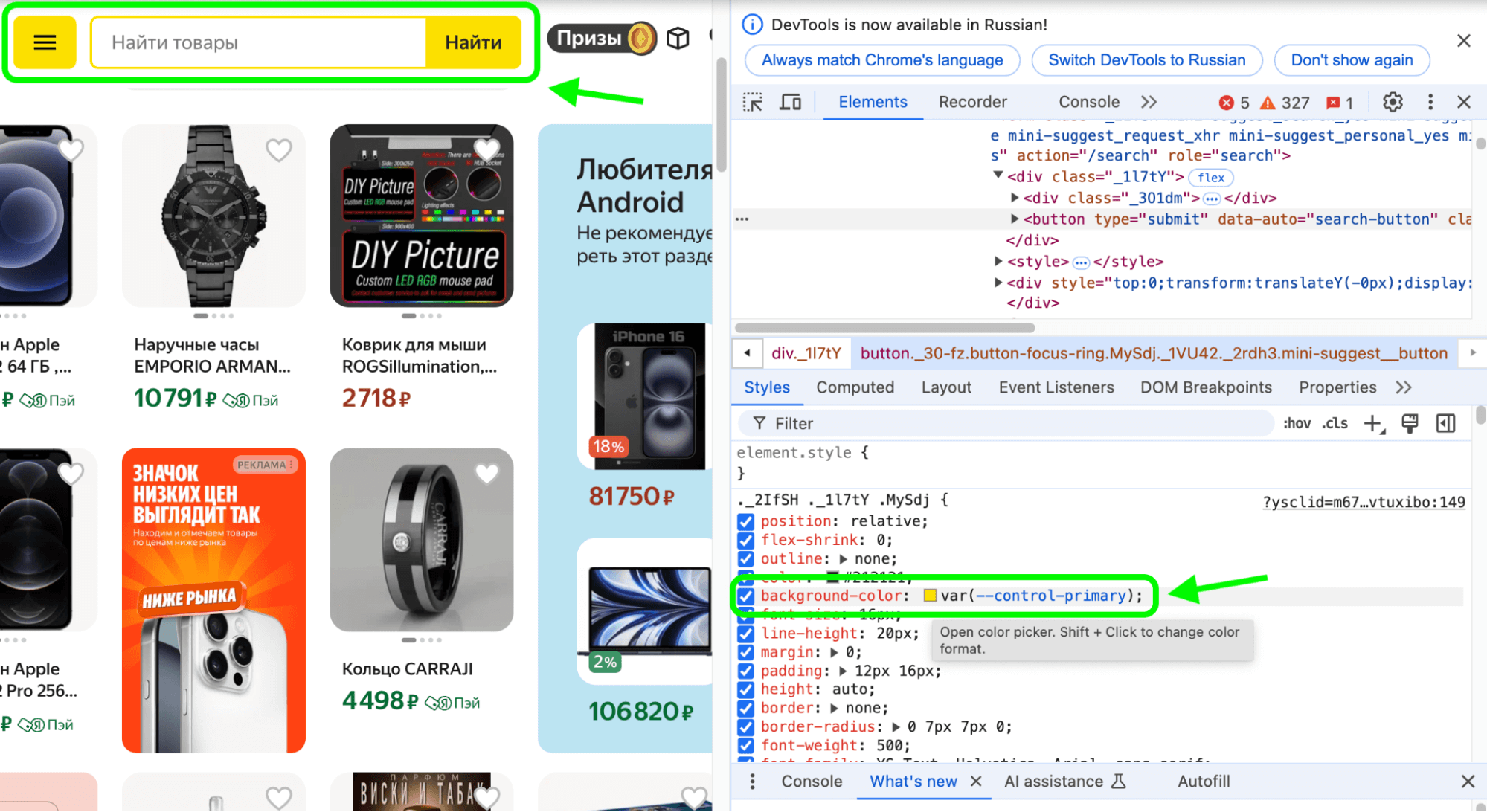The height and width of the screenshot is (812, 1487).
Task: Click the Призы coin icon
Action: 640,38
